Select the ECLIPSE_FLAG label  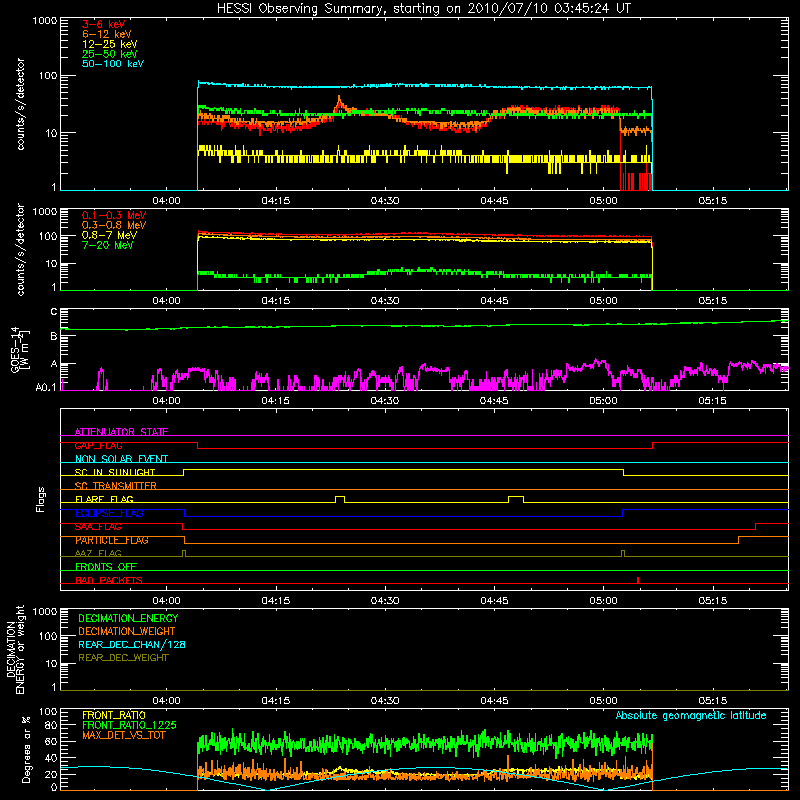coord(109,513)
